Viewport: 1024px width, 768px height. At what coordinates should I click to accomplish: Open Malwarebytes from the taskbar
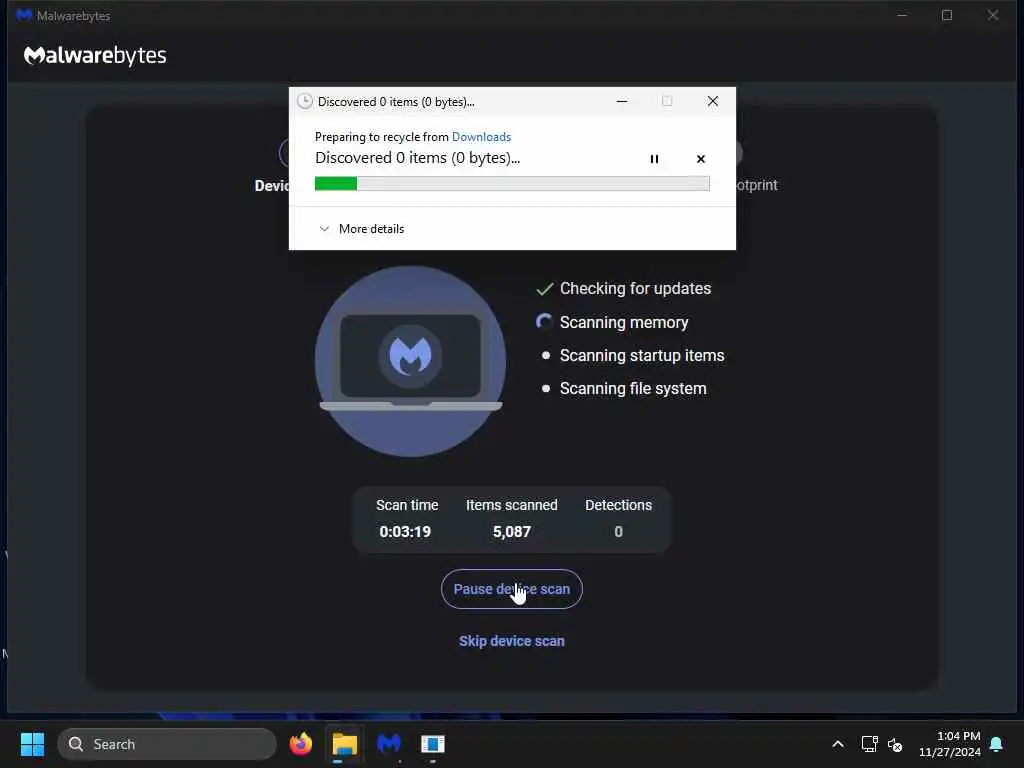coord(389,744)
